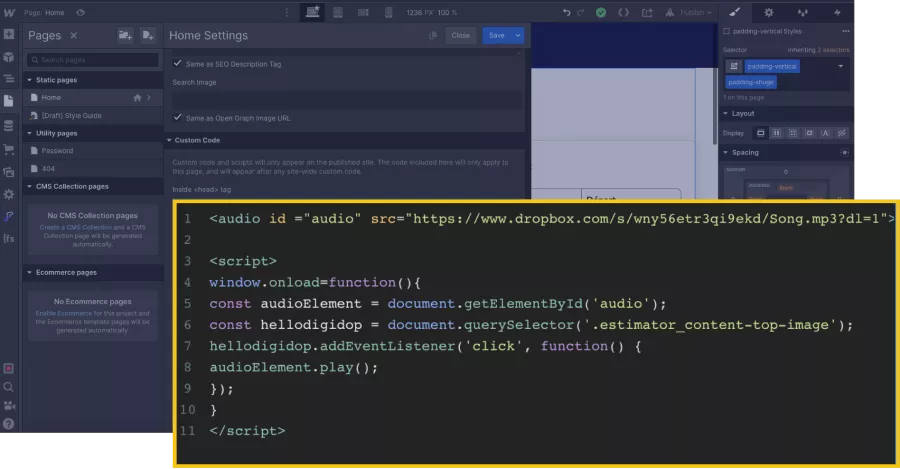The width and height of the screenshot is (900, 469).
Task: Open the pink canvas guide icon
Action: click(x=9, y=369)
